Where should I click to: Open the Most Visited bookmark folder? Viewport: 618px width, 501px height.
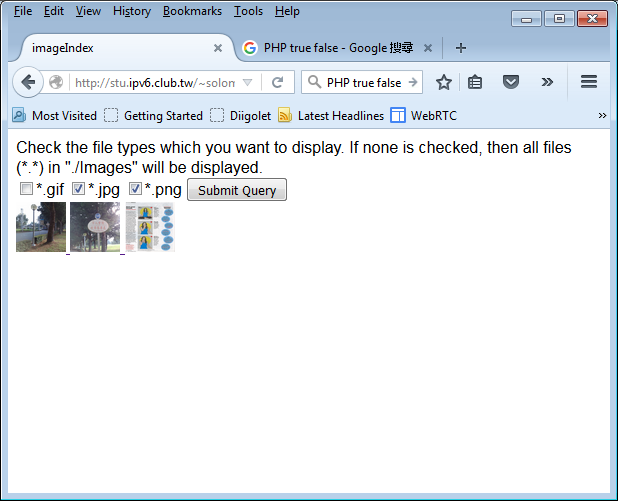(55, 116)
